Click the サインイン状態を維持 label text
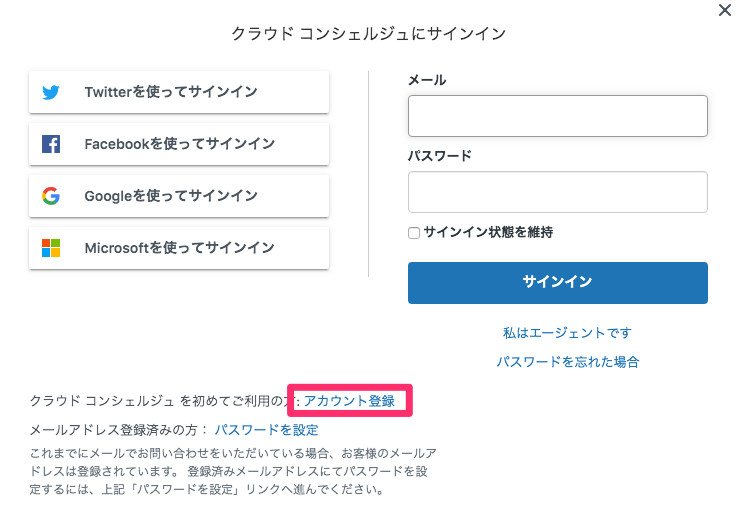Viewport: 739px width, 518px height. click(488, 232)
